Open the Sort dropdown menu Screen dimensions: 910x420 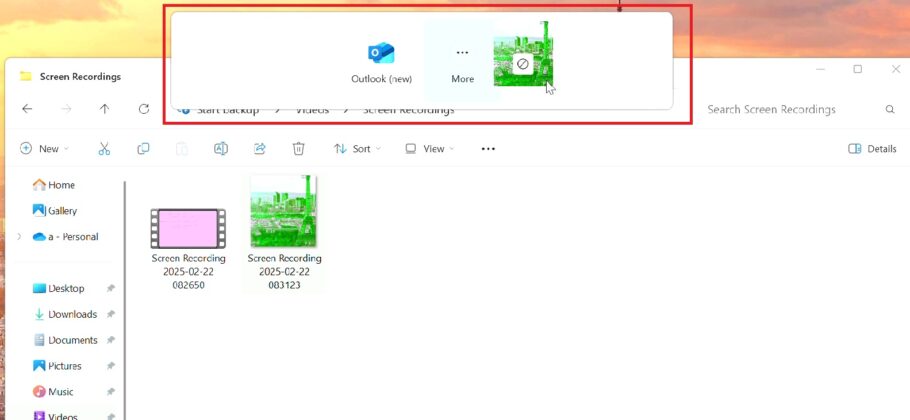tap(353, 149)
